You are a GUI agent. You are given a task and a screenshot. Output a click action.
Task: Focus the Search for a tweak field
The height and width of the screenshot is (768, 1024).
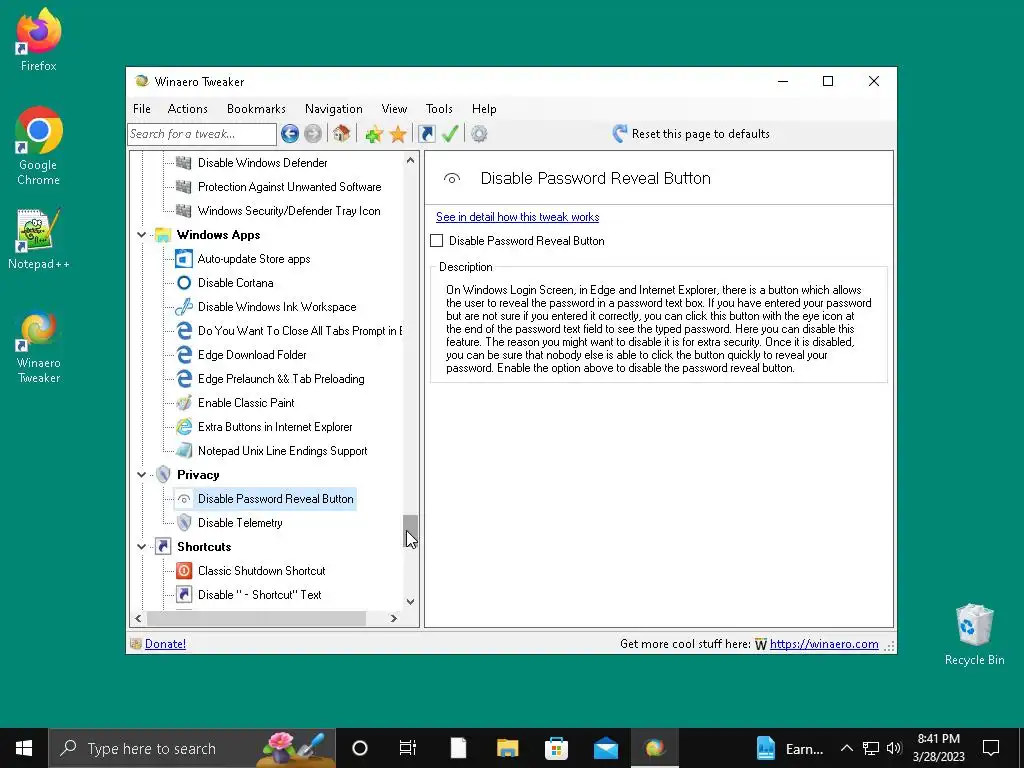[x=202, y=134]
